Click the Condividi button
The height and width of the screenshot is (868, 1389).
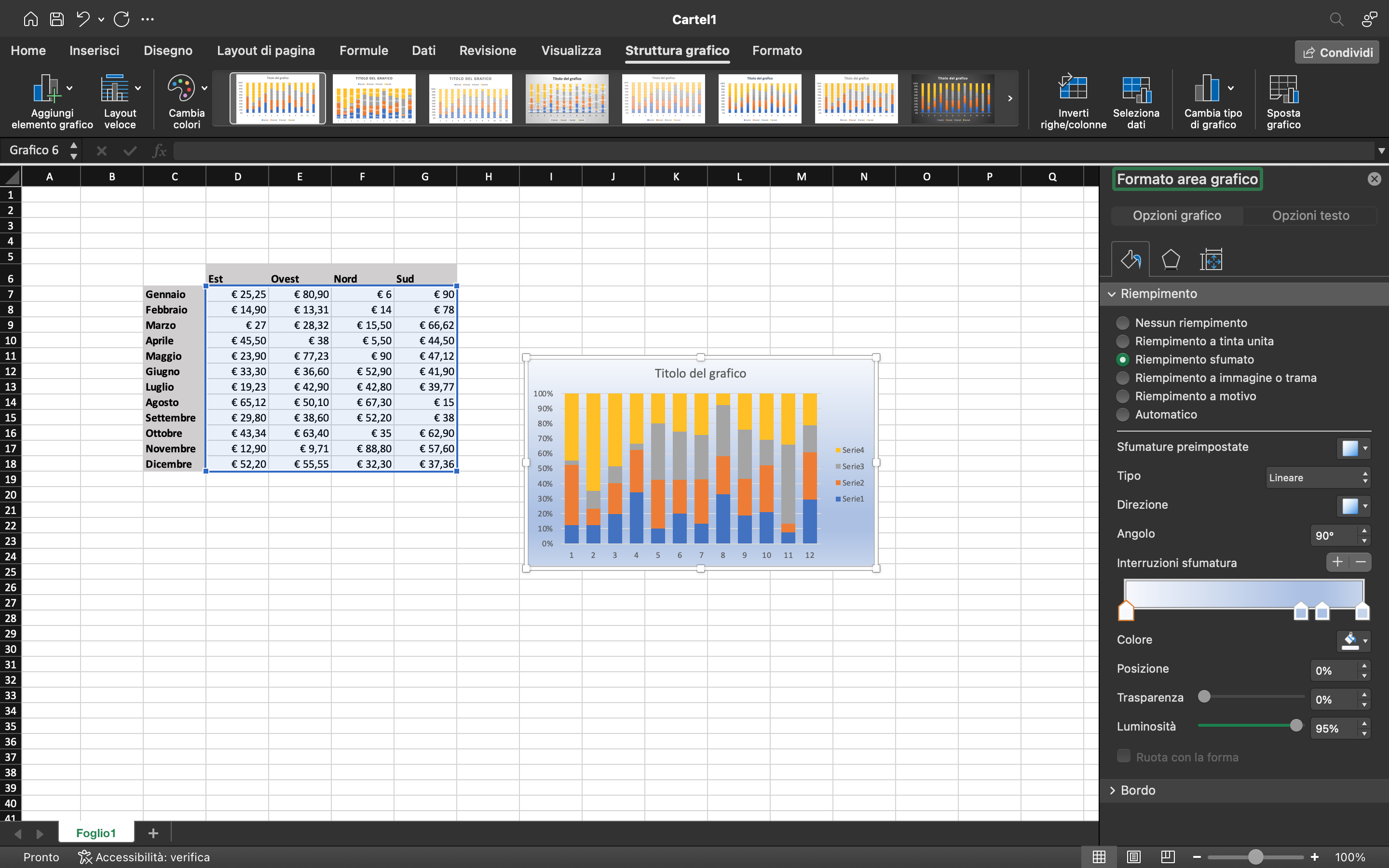click(x=1335, y=52)
